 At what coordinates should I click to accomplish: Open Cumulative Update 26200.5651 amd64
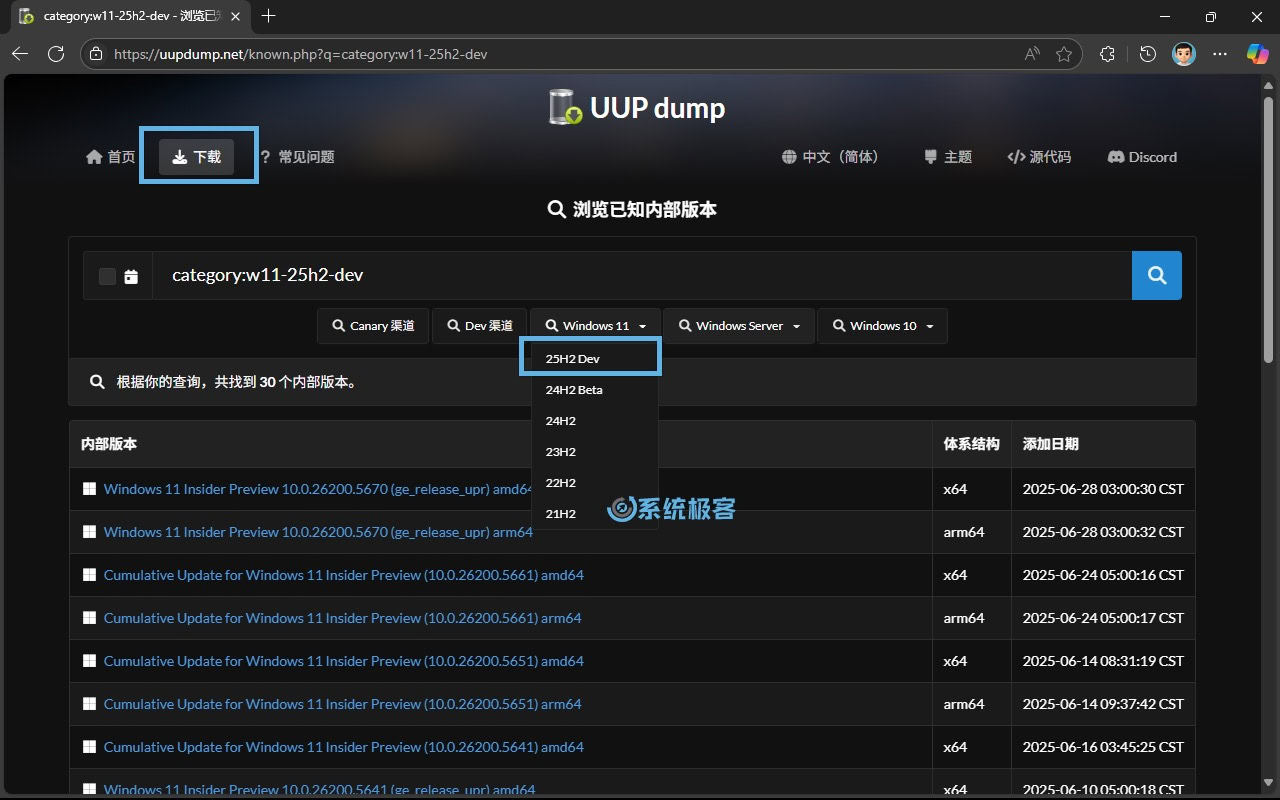click(343, 661)
